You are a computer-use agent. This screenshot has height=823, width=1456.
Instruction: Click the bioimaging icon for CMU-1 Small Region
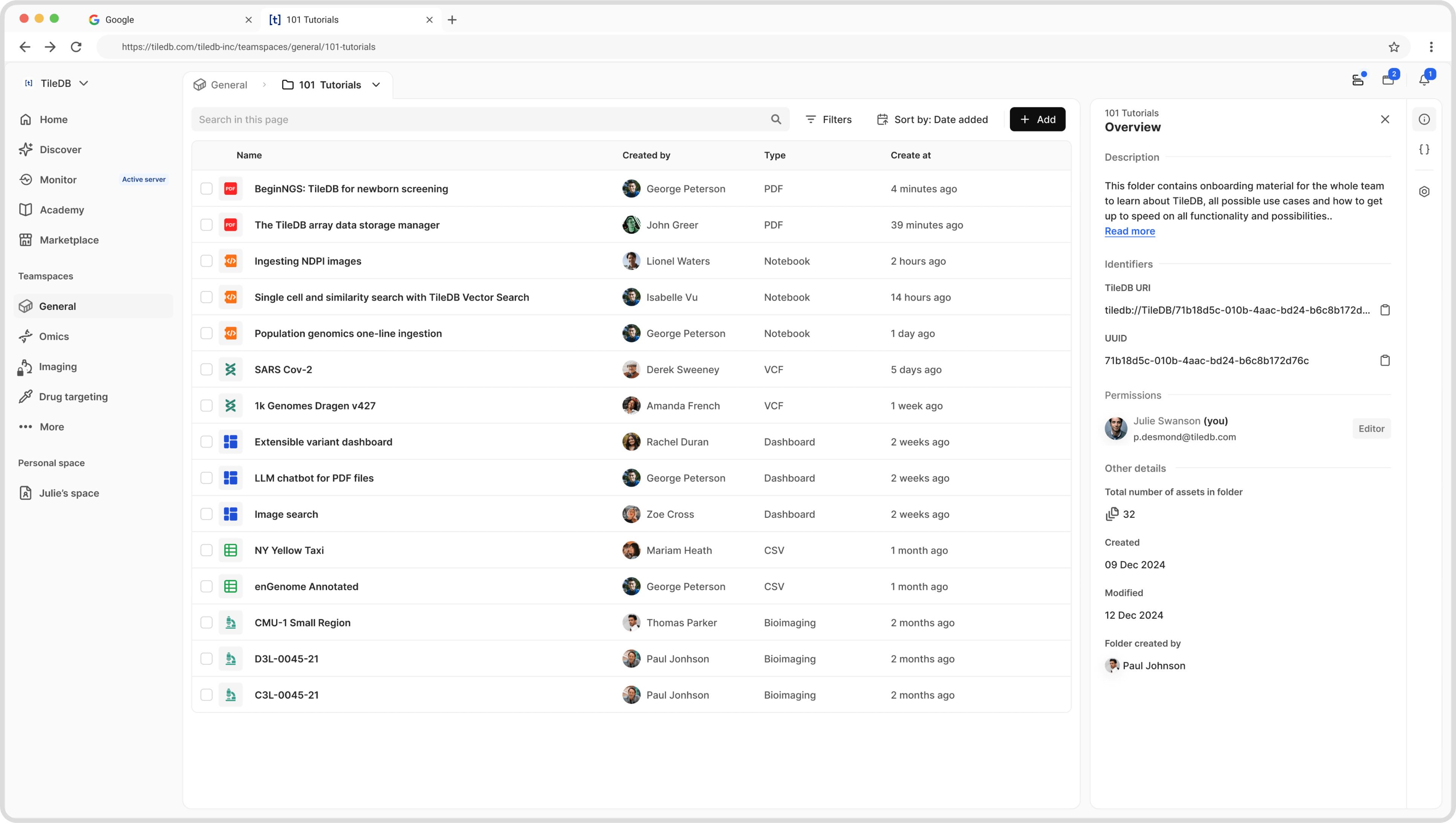[230, 623]
